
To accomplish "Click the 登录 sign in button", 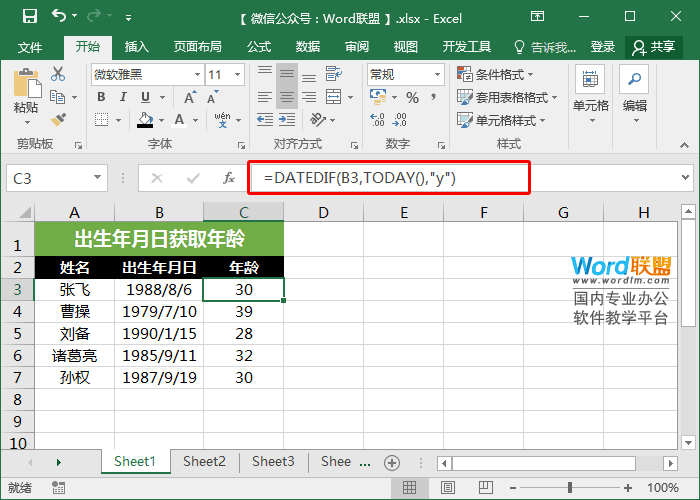I will click(x=603, y=47).
